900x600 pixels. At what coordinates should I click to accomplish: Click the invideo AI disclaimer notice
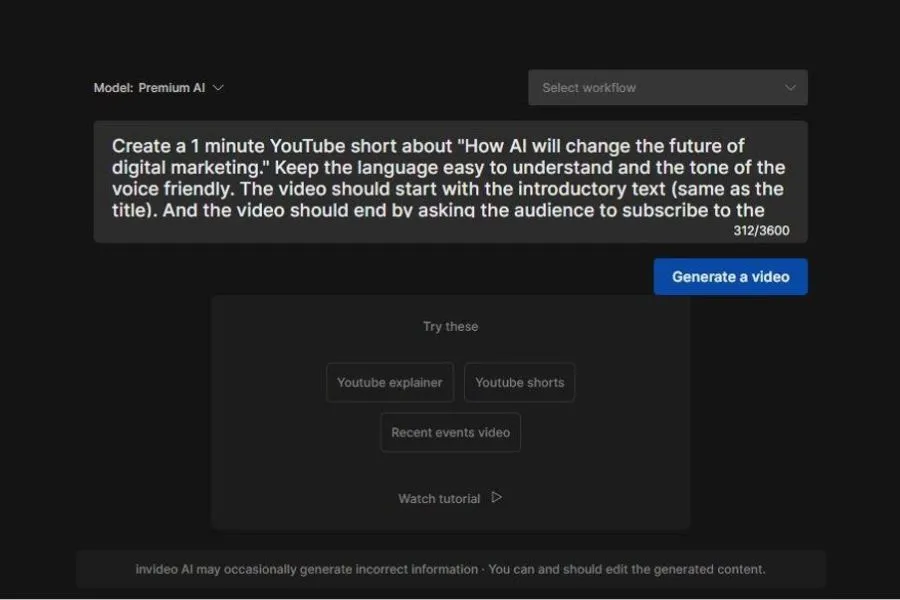(x=450, y=569)
